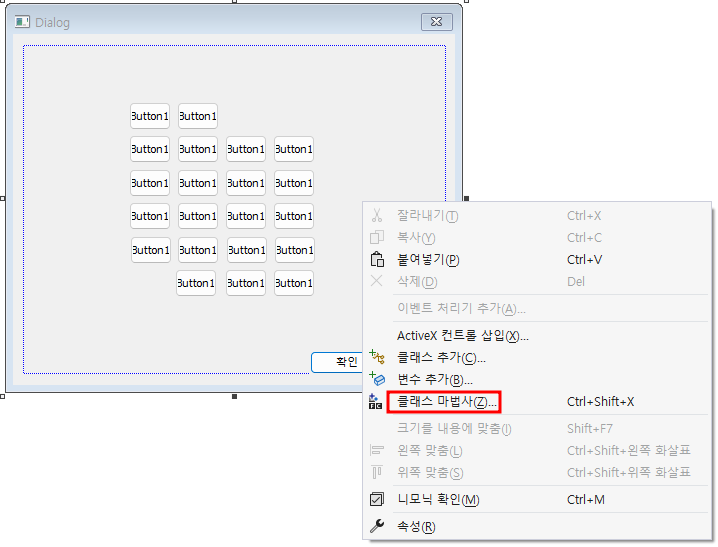Click the Add Variable icon
Image resolution: width=718 pixels, height=547 pixels.
click(x=377, y=378)
